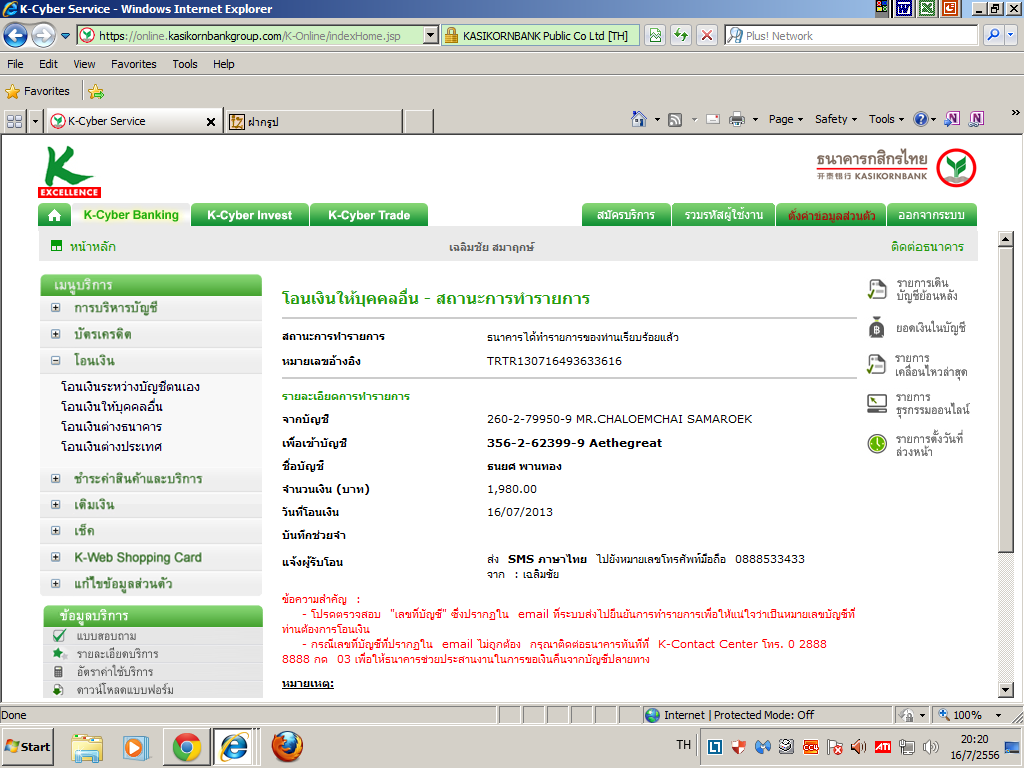The image size is (1024, 768).
Task: Click the Windows Start button
Action: 27,747
